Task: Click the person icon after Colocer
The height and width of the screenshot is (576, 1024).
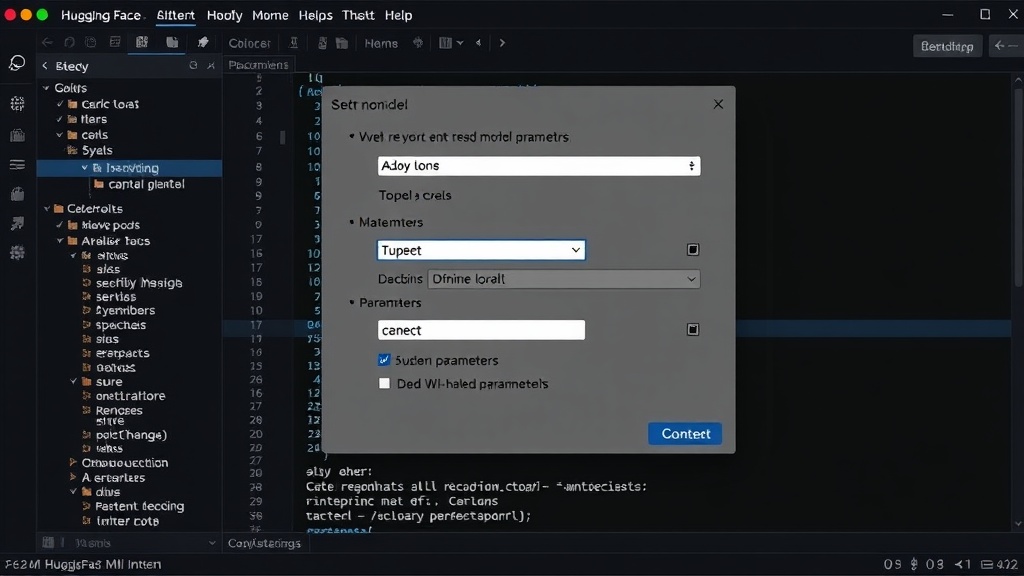Action: click(294, 43)
